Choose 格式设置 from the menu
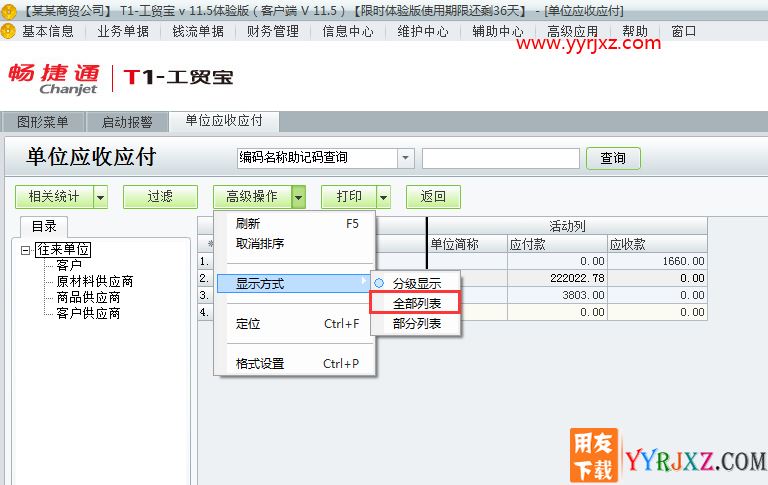This screenshot has height=485, width=768. click(297, 364)
